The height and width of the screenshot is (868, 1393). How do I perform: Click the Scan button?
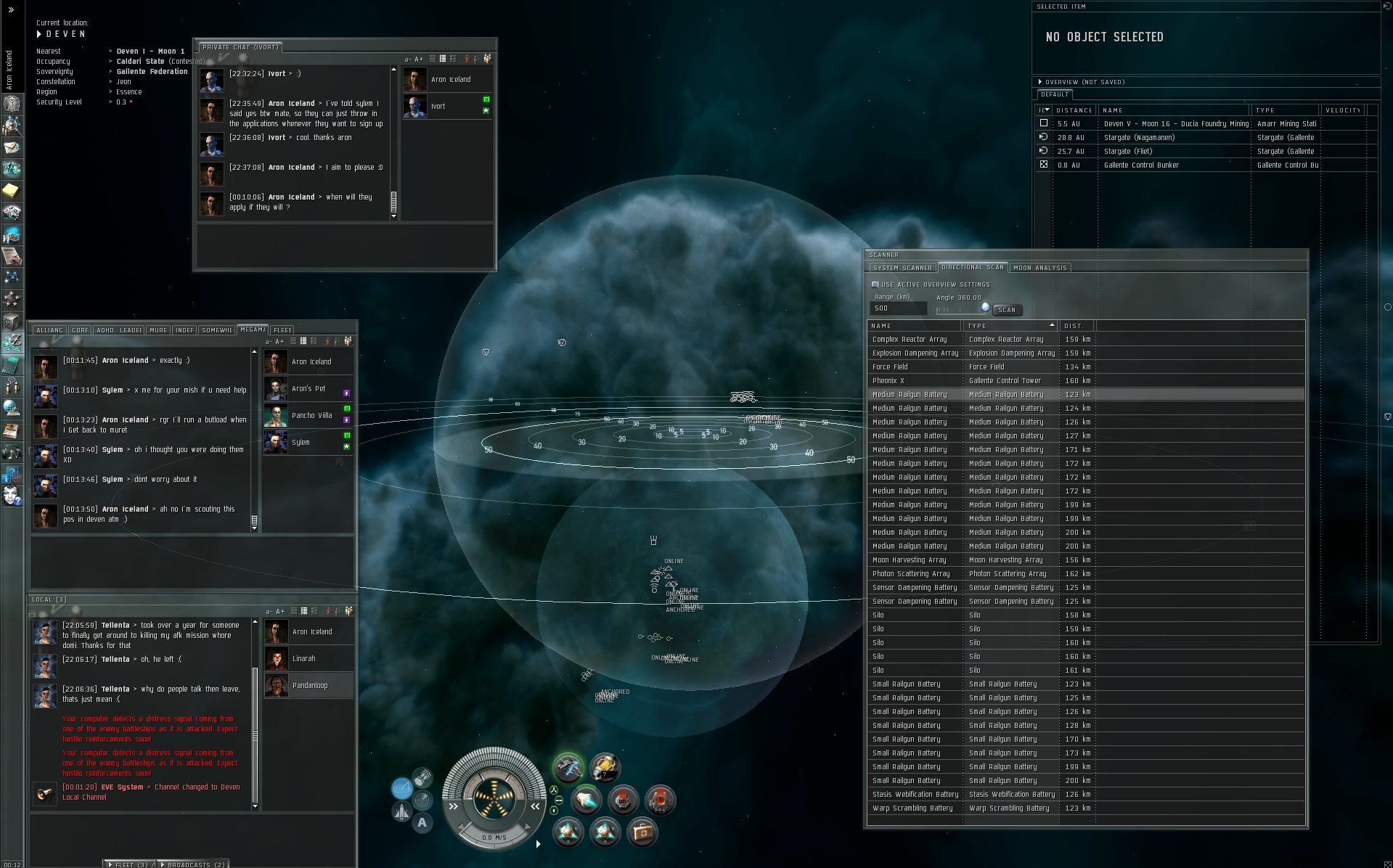tap(1007, 310)
